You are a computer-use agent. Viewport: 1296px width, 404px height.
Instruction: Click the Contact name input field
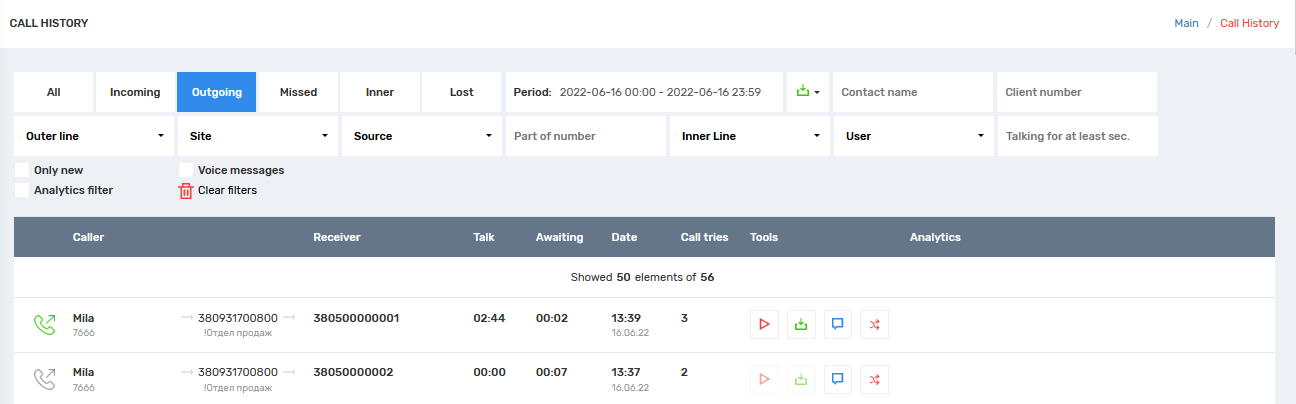pyautogui.click(x=912, y=92)
